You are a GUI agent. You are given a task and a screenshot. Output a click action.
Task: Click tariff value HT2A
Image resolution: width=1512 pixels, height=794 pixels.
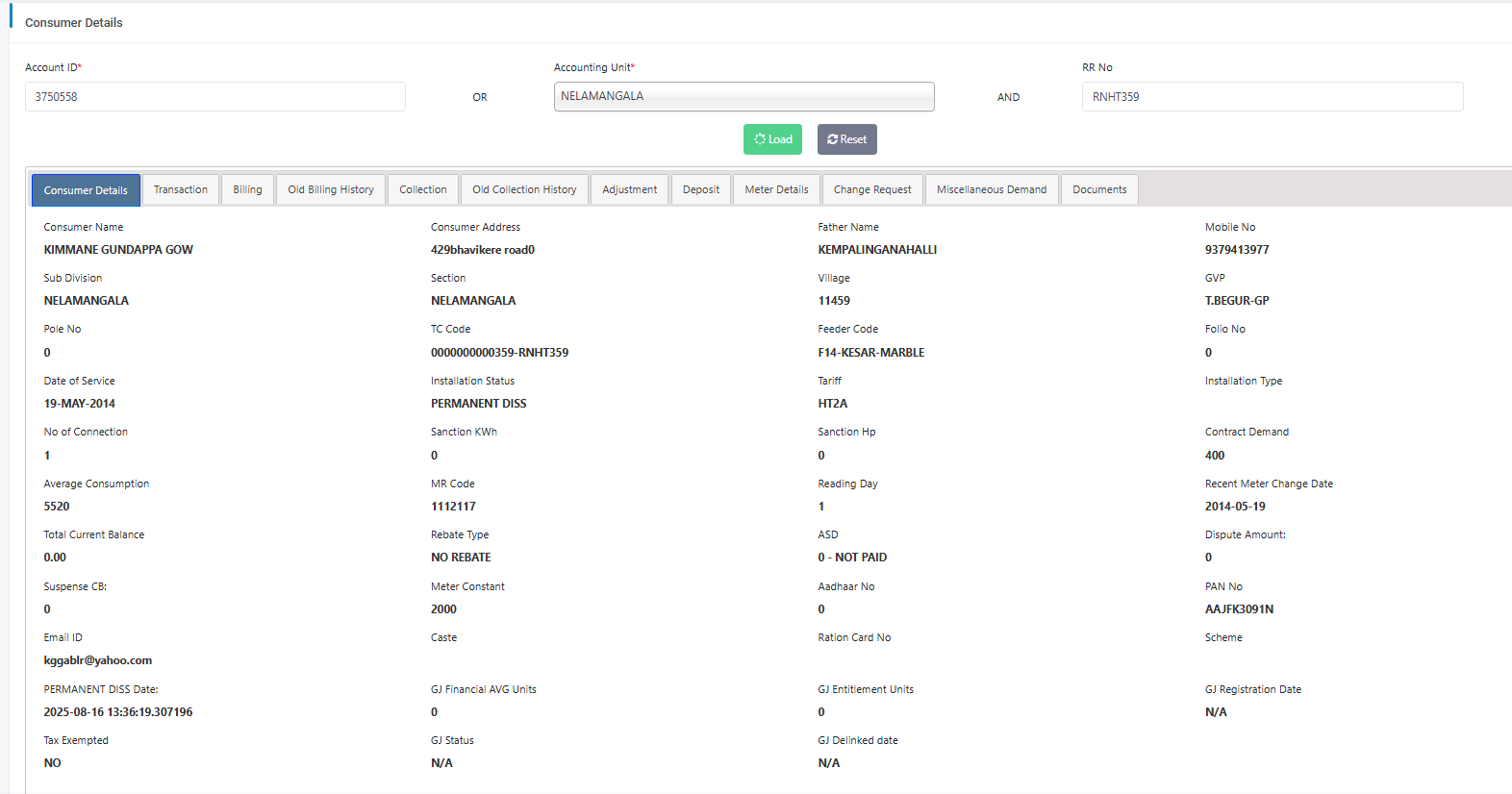(x=833, y=404)
